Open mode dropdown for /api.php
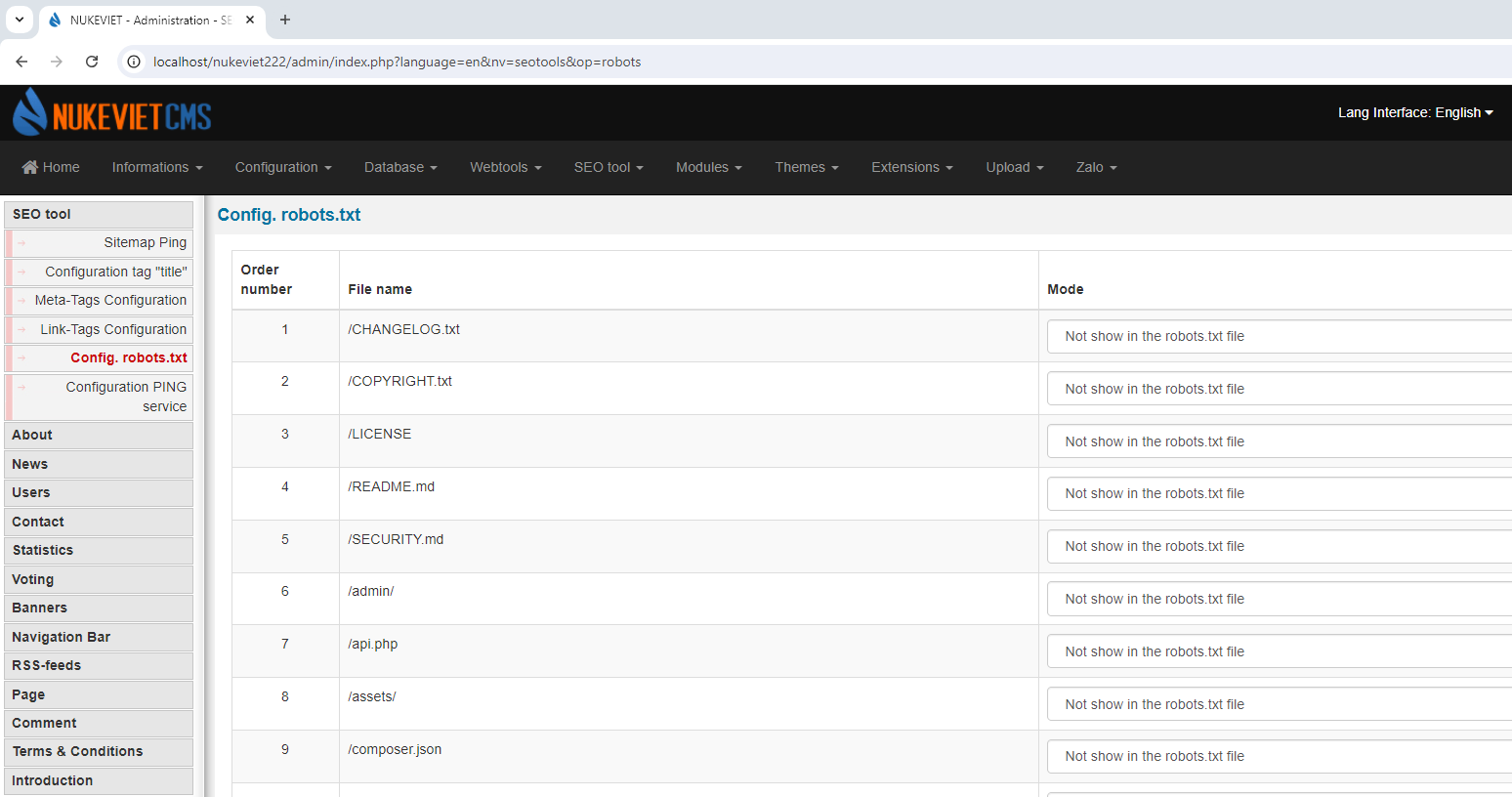 (1280, 651)
